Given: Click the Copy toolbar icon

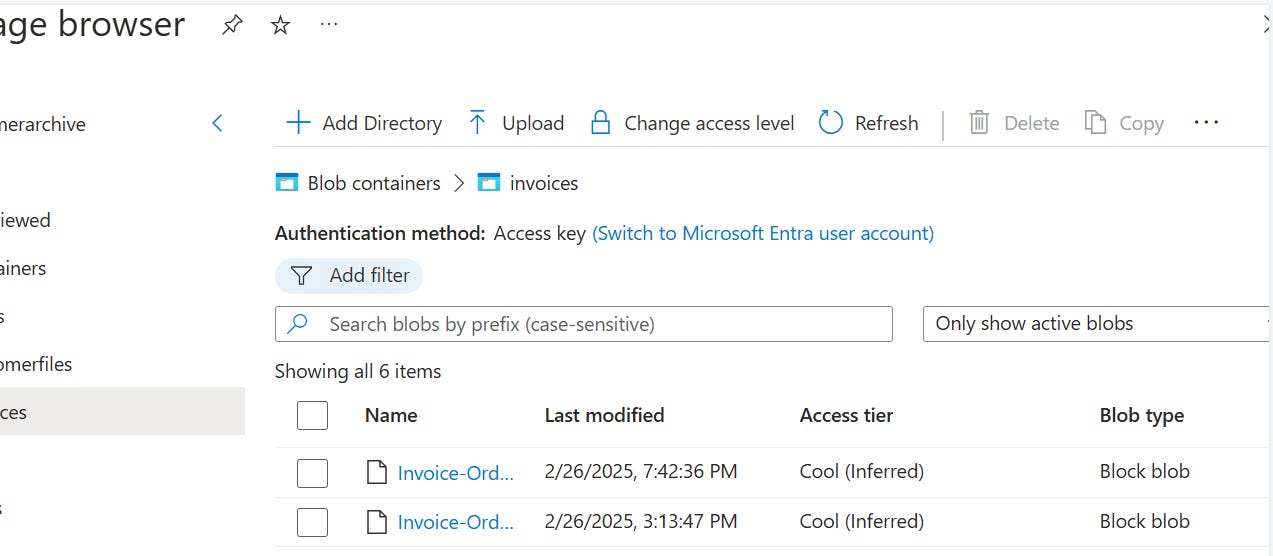Looking at the screenshot, I should [1096, 123].
